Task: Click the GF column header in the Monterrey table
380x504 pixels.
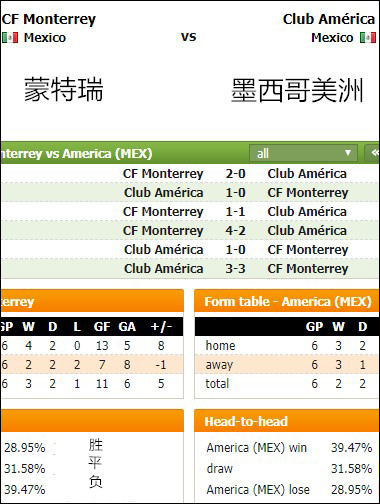Action: [102, 327]
